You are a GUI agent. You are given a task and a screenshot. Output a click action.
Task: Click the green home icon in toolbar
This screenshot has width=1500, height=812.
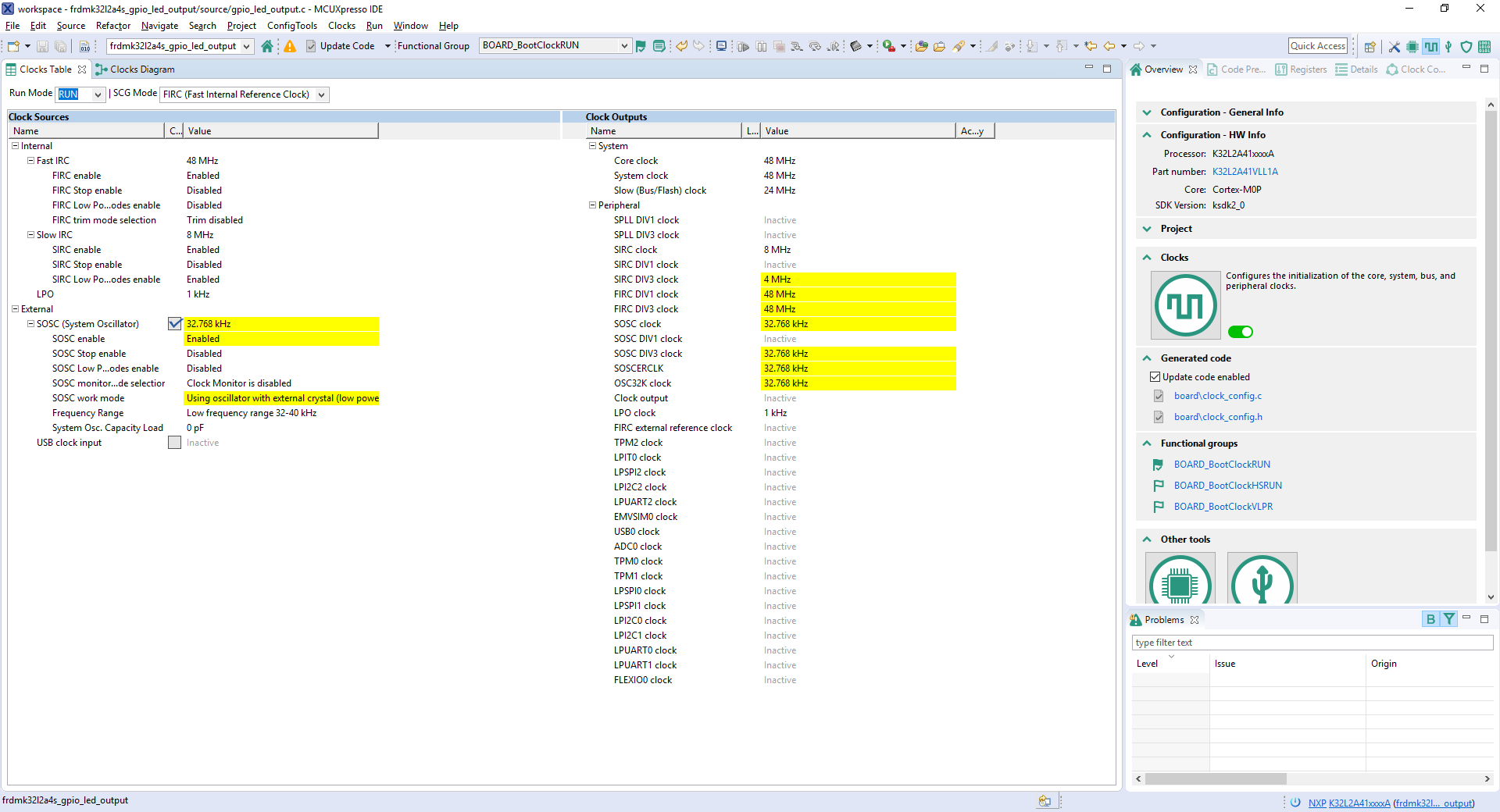267,46
